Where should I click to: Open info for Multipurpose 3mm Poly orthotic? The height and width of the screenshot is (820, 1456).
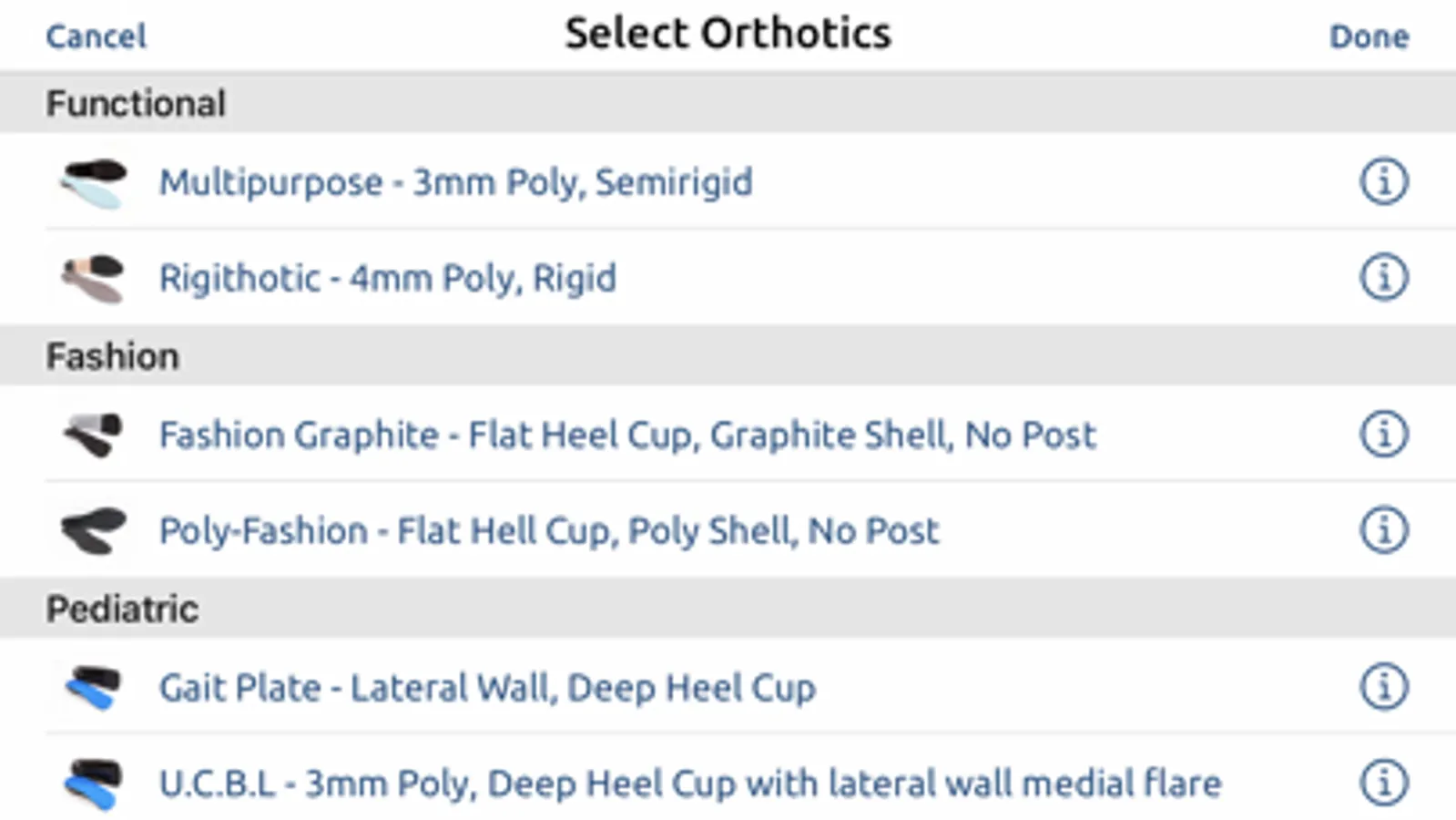click(x=1383, y=181)
